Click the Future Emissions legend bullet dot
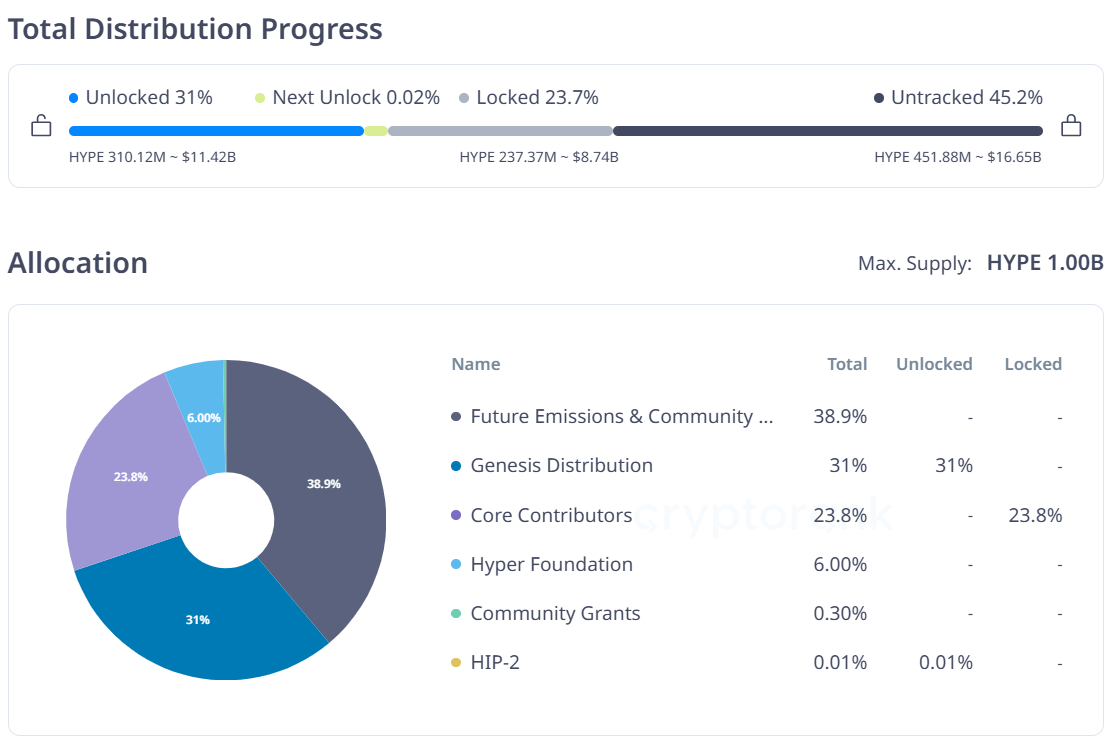This screenshot has width=1111, height=741. click(x=456, y=417)
